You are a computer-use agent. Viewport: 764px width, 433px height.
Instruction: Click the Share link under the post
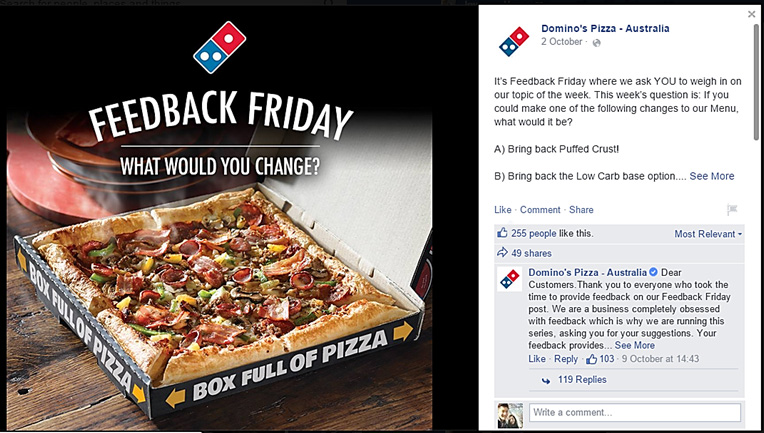click(x=581, y=210)
